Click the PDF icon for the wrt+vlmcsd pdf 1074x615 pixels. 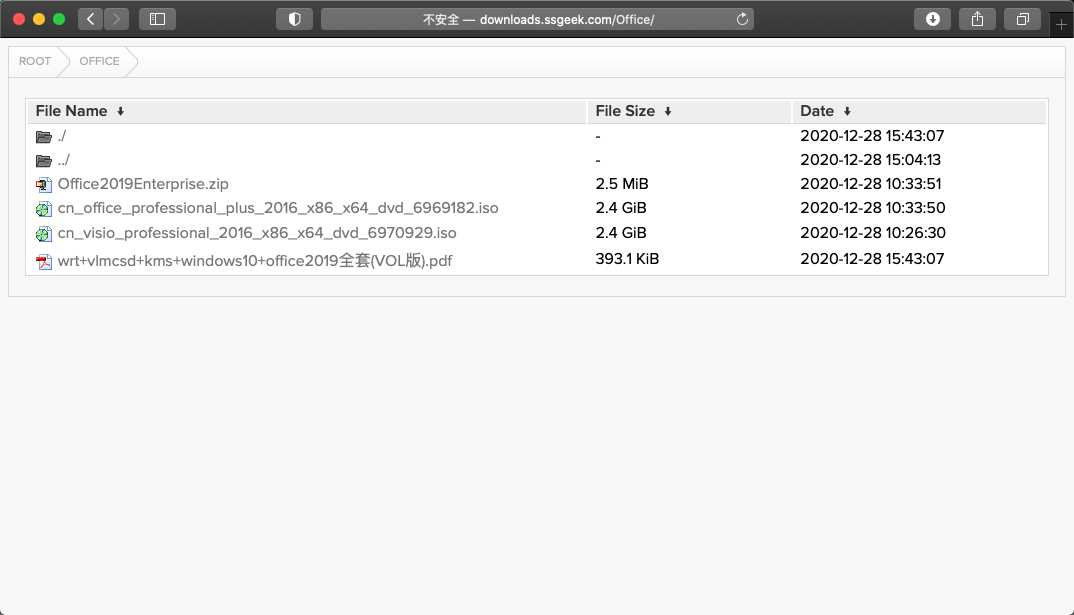coord(44,262)
